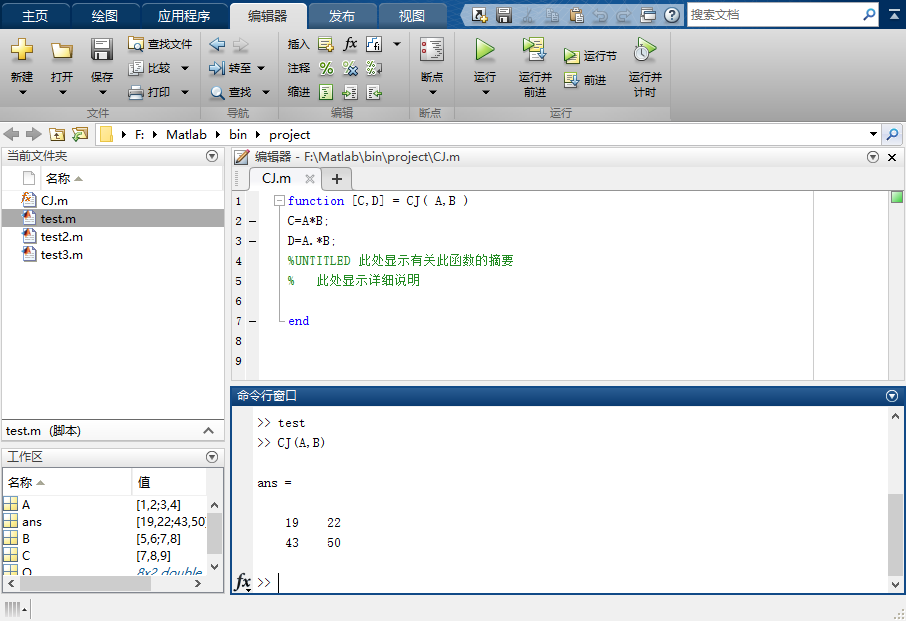906x621 pixels.
Task: Click the Go To button
Action: (231, 68)
